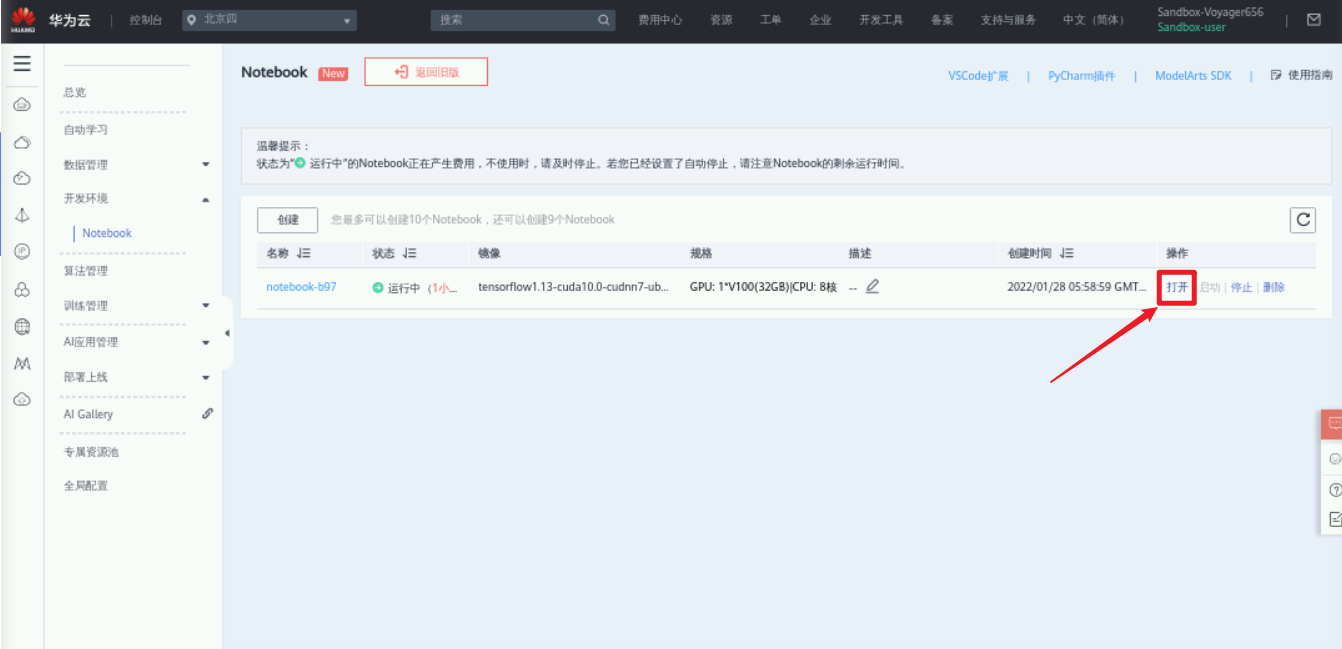Click 删除 to delete the notebook
Screen dimensions: 1342x649
pyautogui.click(x=1273, y=287)
